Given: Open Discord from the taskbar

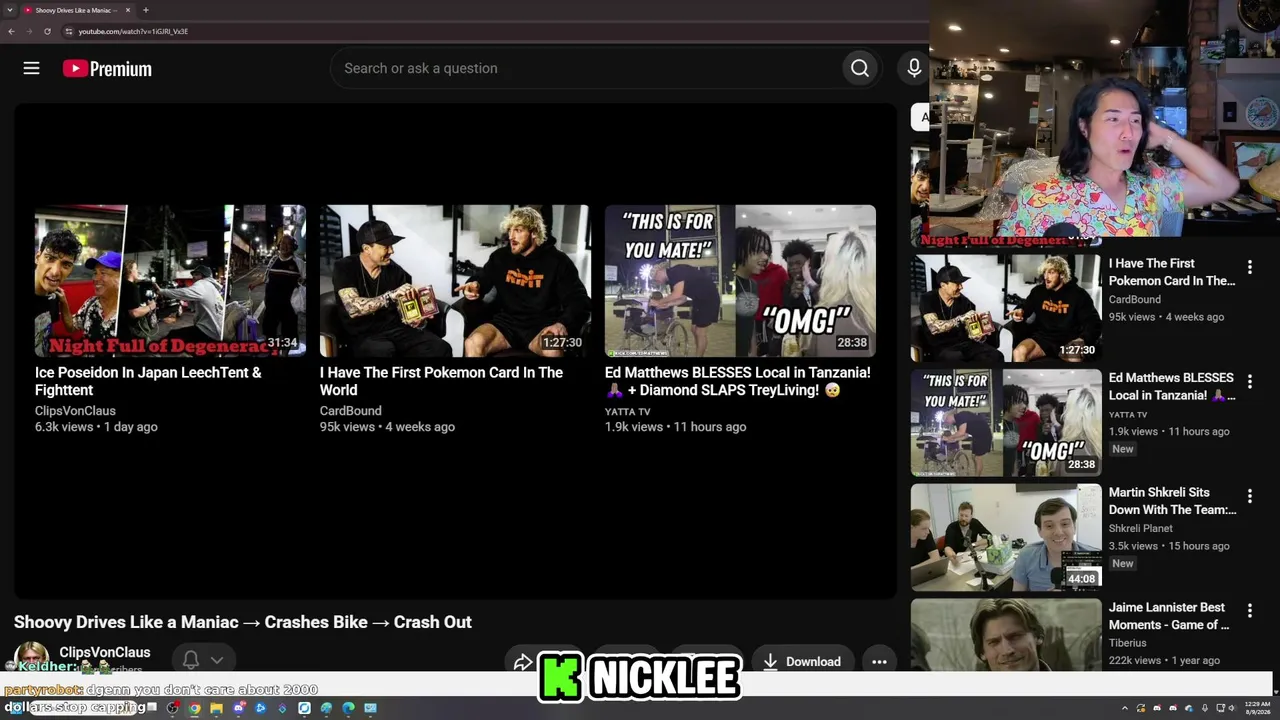Looking at the screenshot, I should point(238,708).
